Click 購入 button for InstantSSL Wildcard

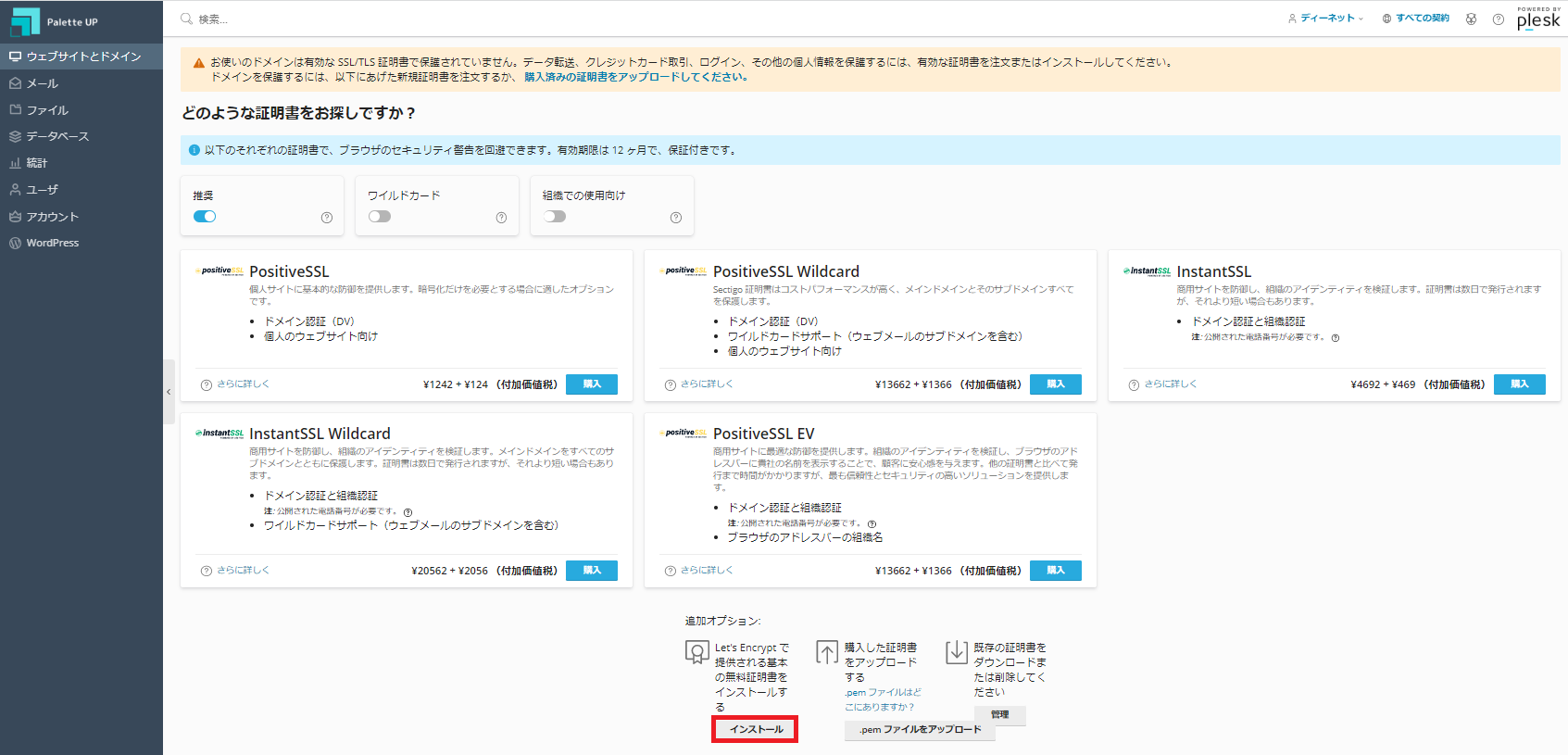tap(592, 571)
